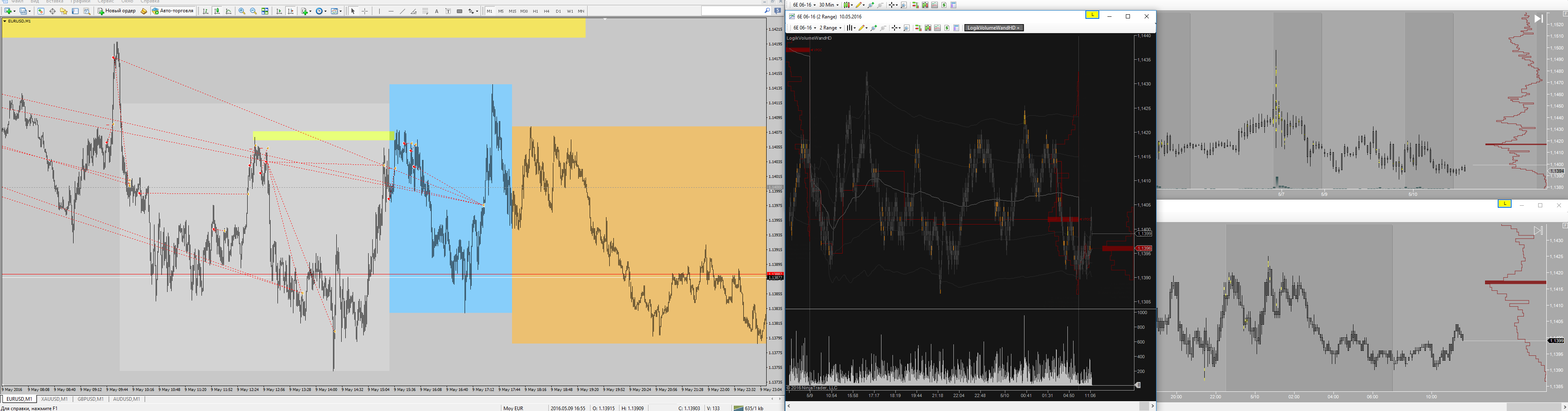Zoom out on MetaTrader chart
The width and height of the screenshot is (1568, 411).
coord(253,11)
